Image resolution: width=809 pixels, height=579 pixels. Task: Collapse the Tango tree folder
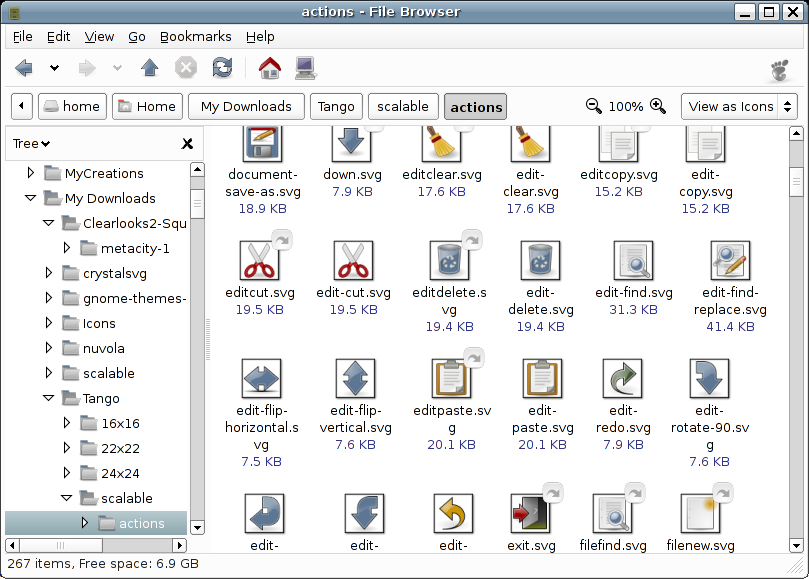tap(48, 398)
